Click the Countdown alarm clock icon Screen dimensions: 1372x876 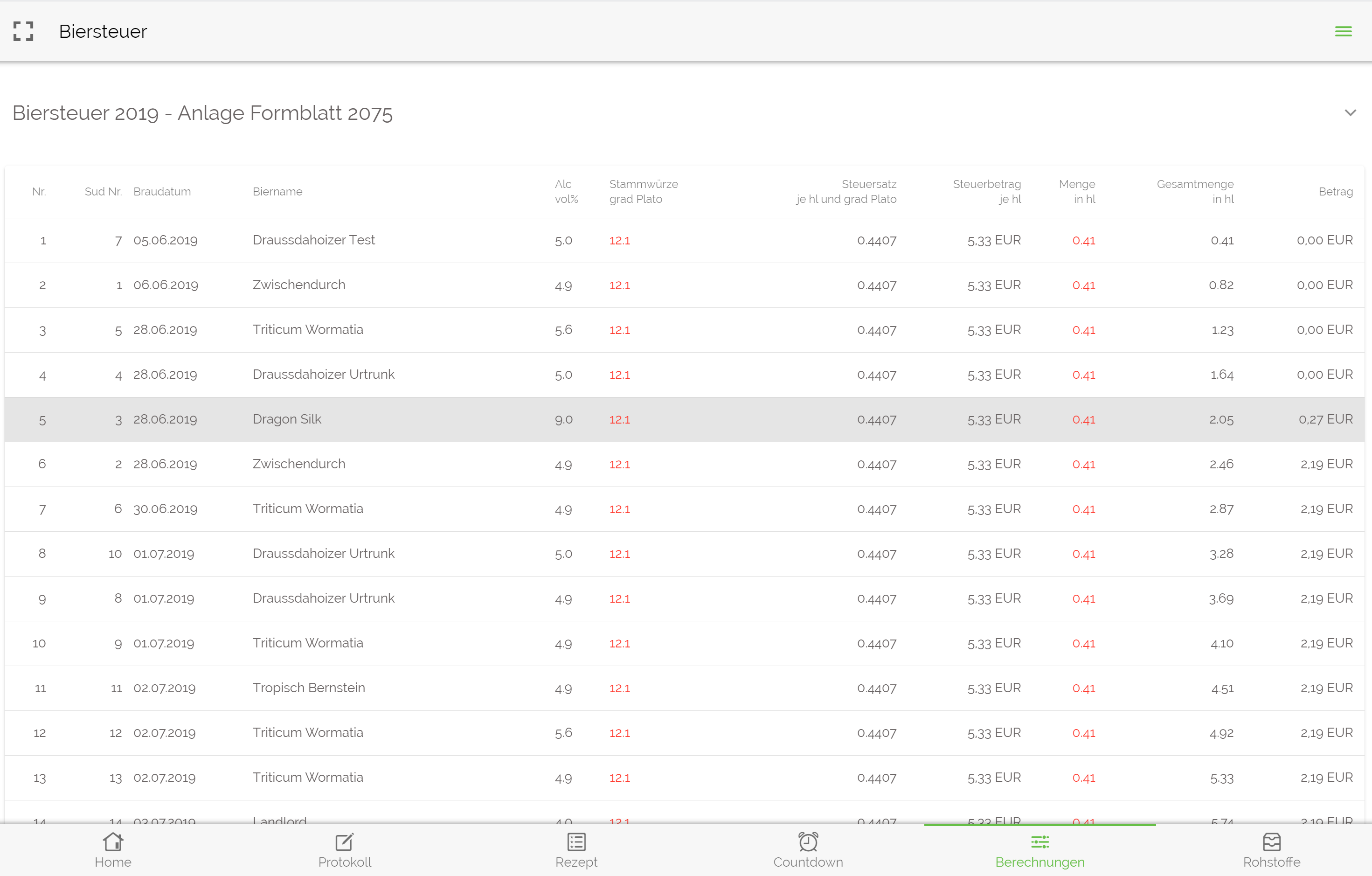click(808, 841)
